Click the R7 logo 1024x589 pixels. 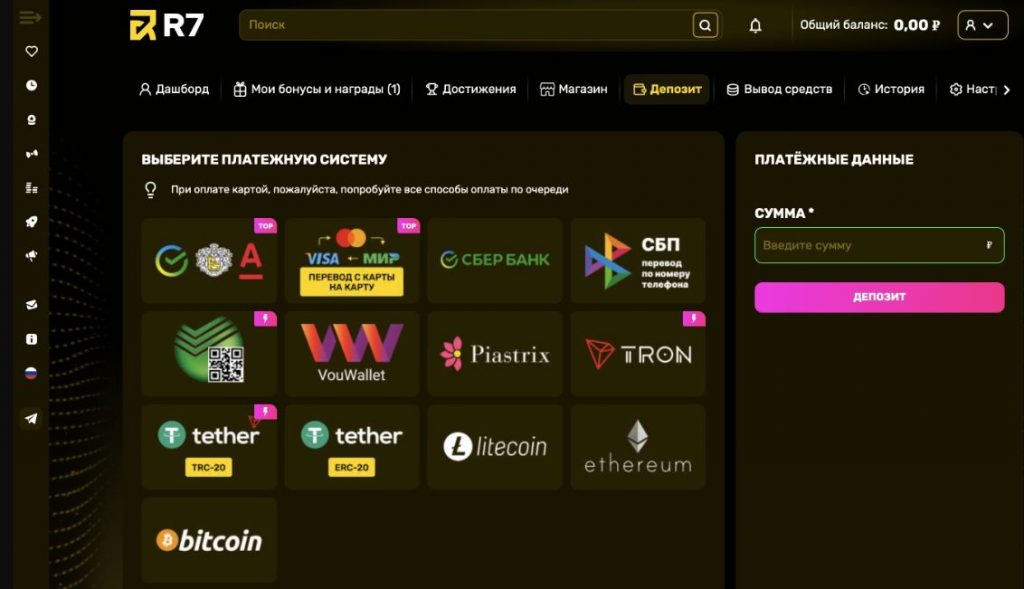click(167, 25)
